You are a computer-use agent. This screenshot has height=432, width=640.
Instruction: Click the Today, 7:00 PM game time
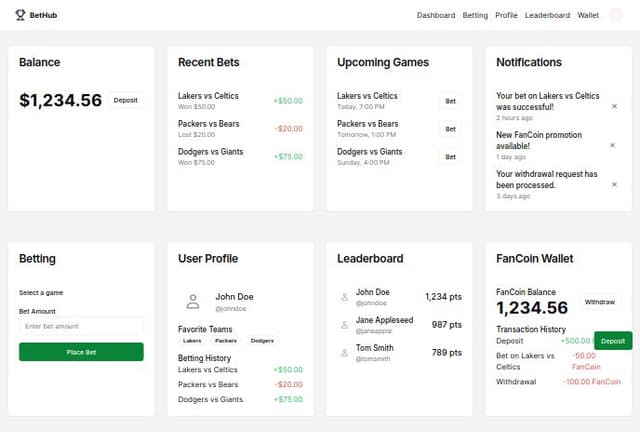click(361, 107)
